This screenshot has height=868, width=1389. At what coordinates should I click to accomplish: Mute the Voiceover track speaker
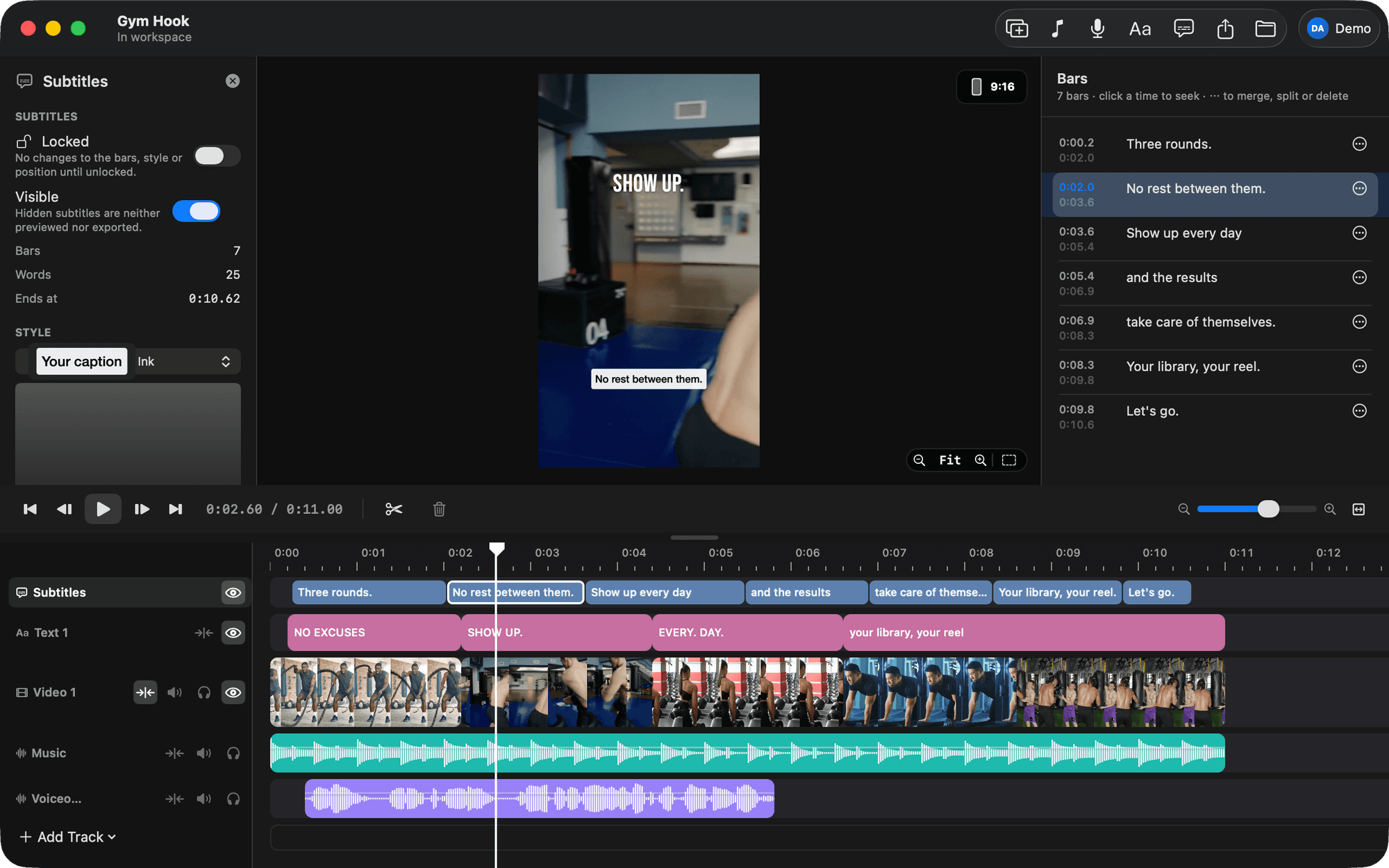(203, 799)
